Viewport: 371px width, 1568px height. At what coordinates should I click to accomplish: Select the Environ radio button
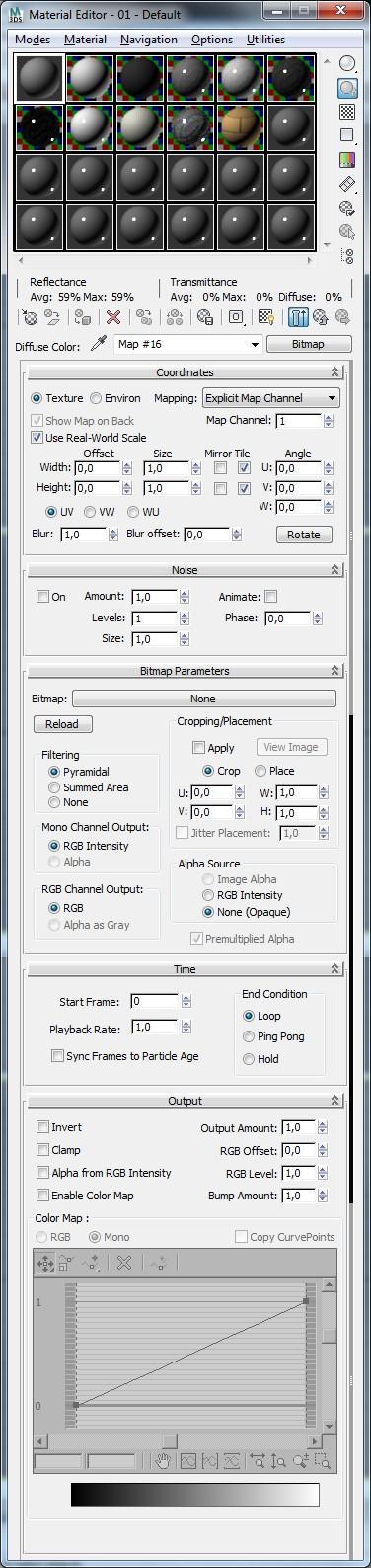96,398
